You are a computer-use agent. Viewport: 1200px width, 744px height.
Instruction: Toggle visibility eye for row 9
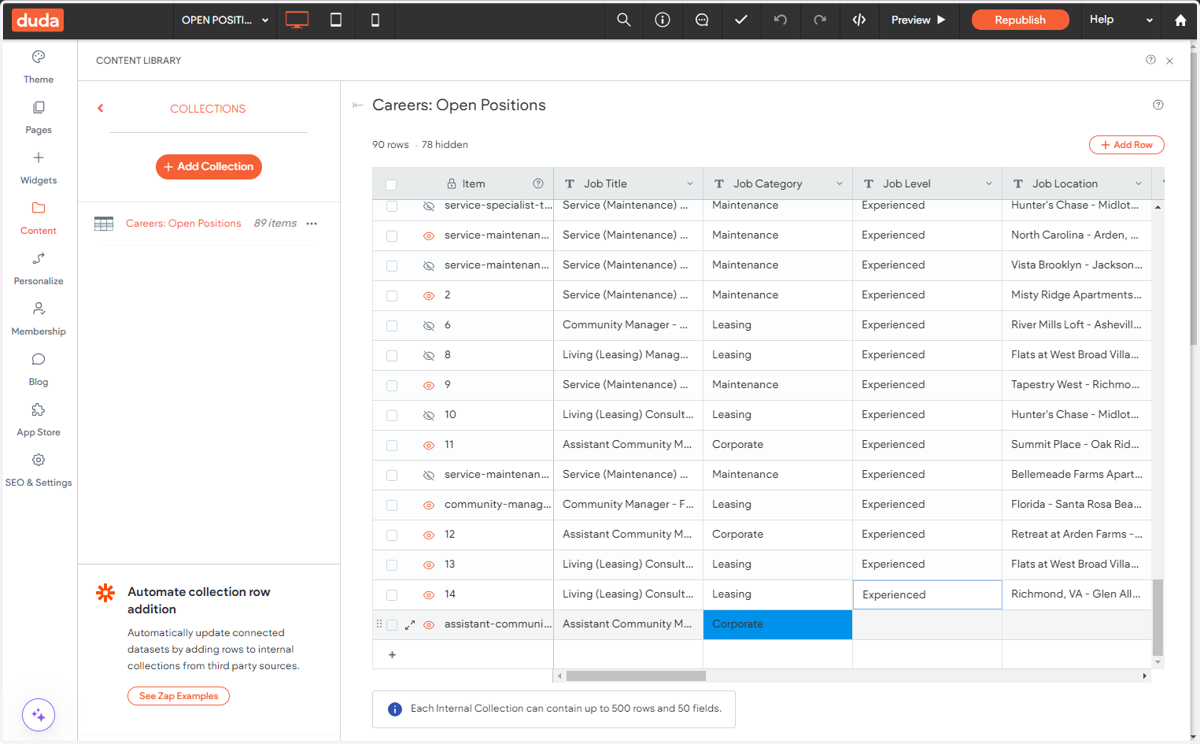429,385
